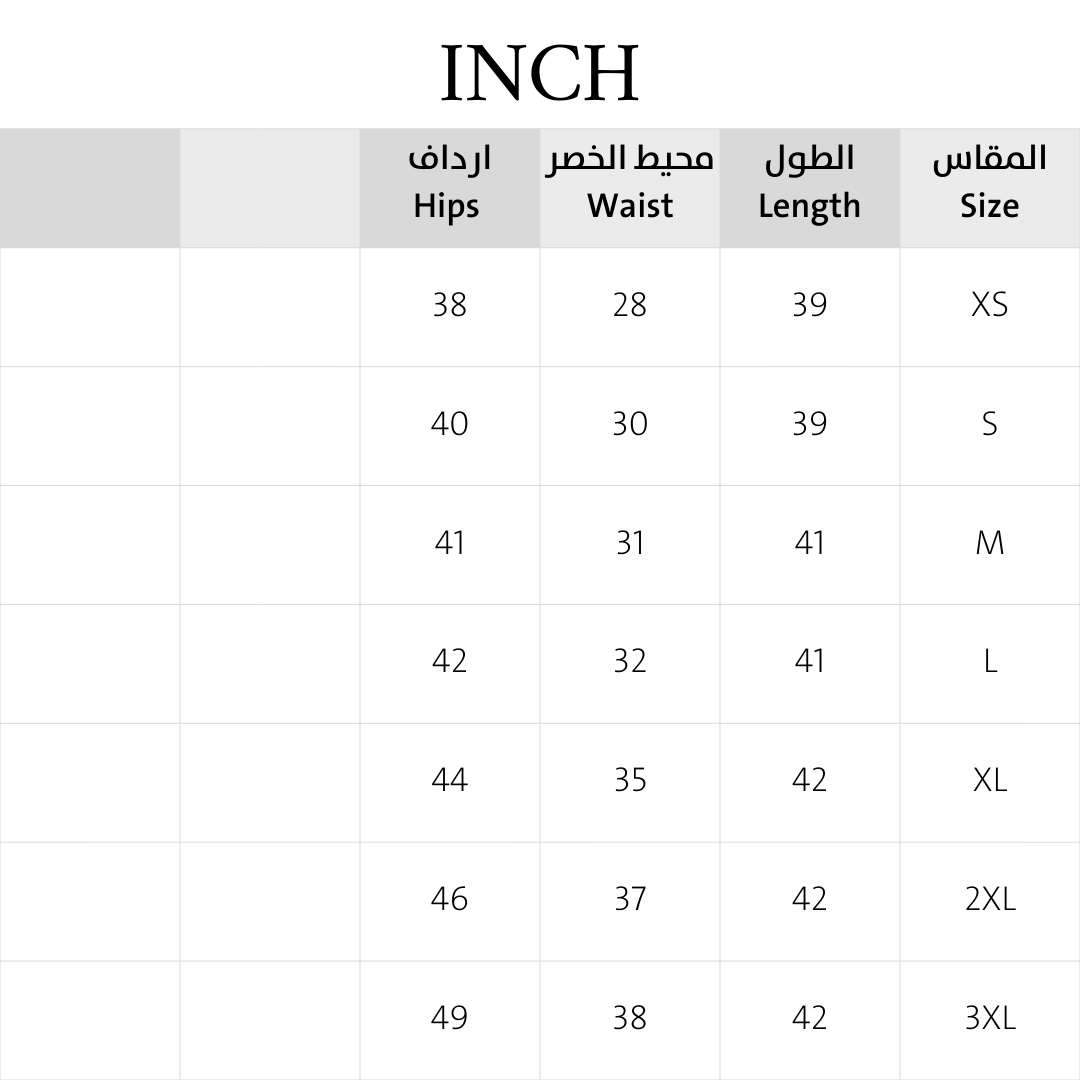Viewport: 1080px width, 1080px height.
Task: Click the M waist value 31
Action: coord(630,543)
